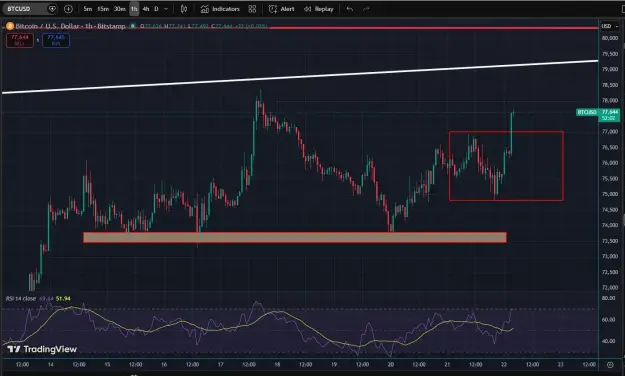The image size is (625, 376).
Task: Open the Indicators dialog
Action: (x=220, y=9)
